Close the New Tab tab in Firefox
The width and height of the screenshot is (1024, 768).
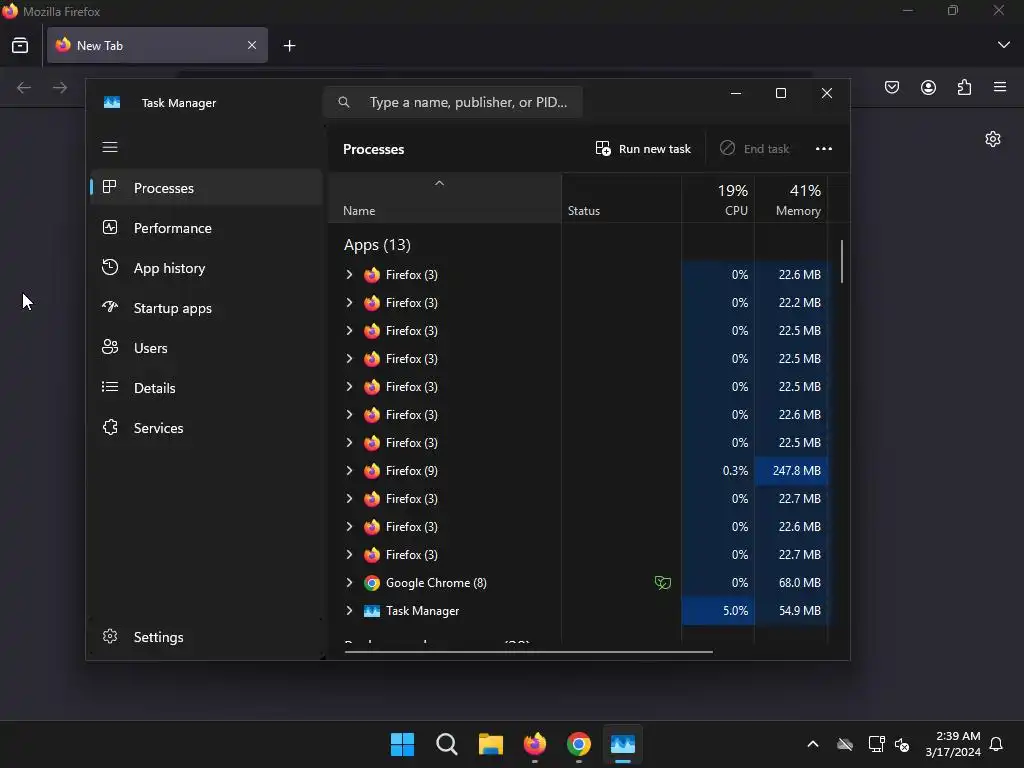click(252, 45)
